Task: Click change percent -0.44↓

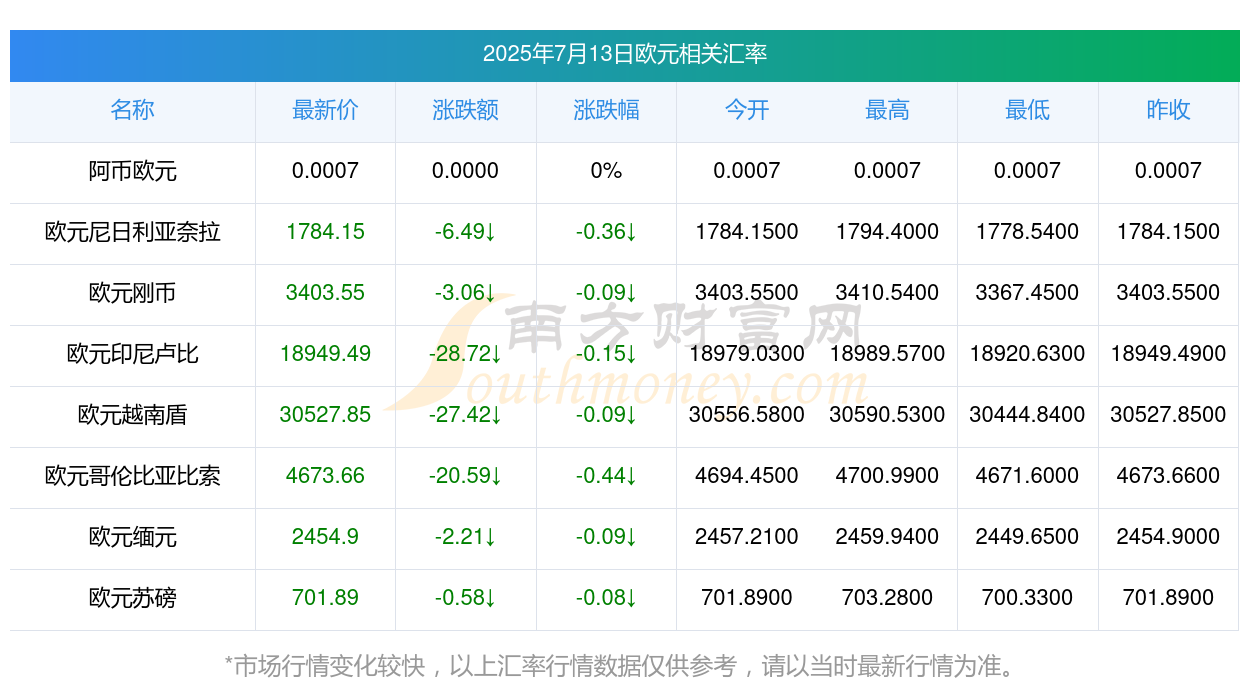Action: (x=606, y=476)
